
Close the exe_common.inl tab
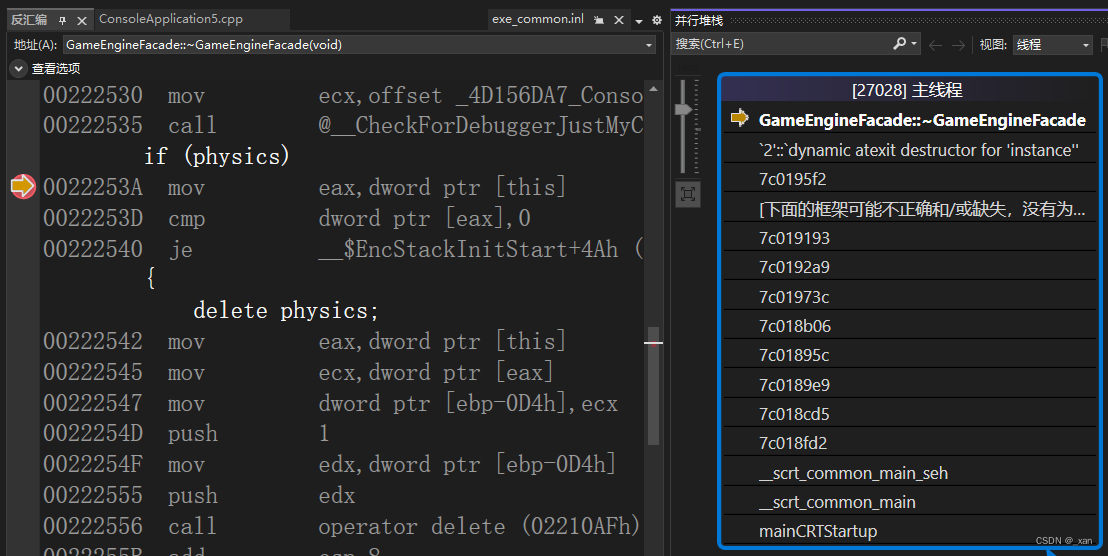coord(619,20)
